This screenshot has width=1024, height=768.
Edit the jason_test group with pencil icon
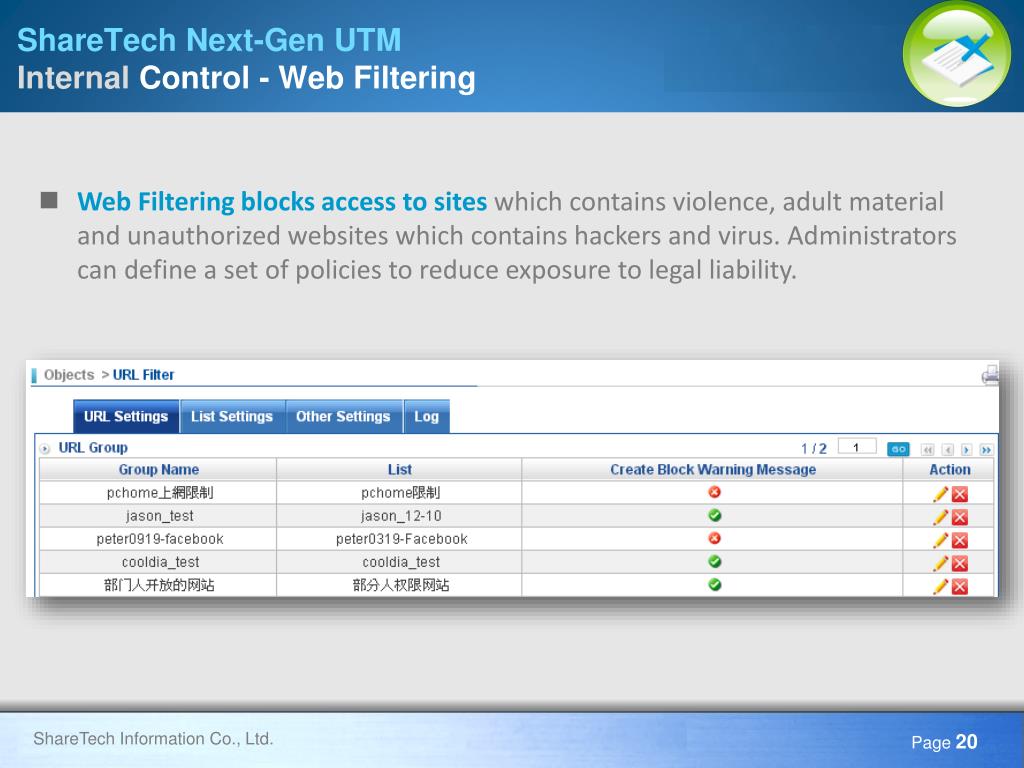(940, 517)
